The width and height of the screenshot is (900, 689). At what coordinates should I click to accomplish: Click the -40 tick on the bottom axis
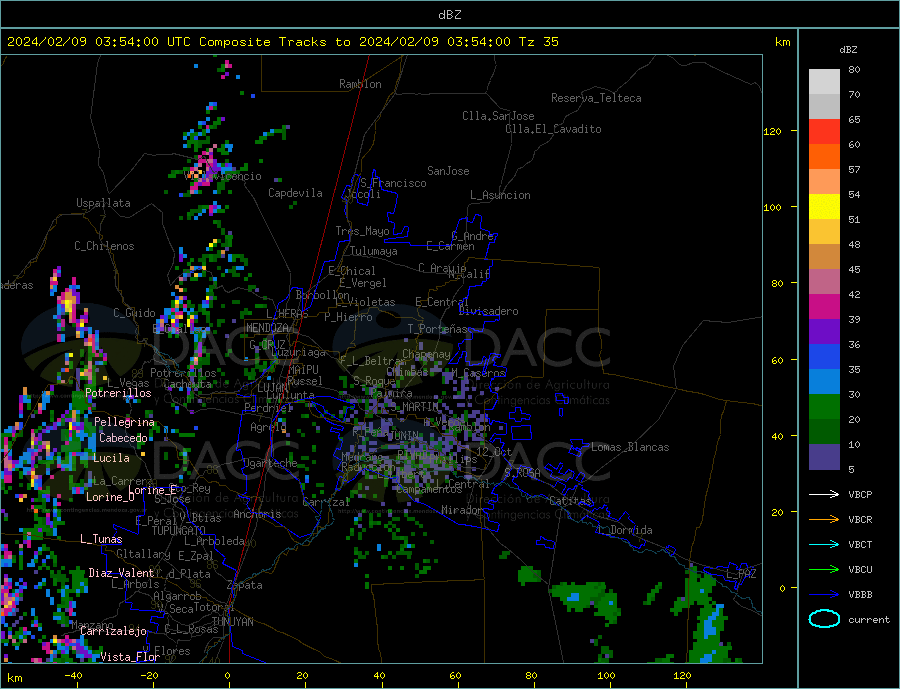[x=73, y=675]
